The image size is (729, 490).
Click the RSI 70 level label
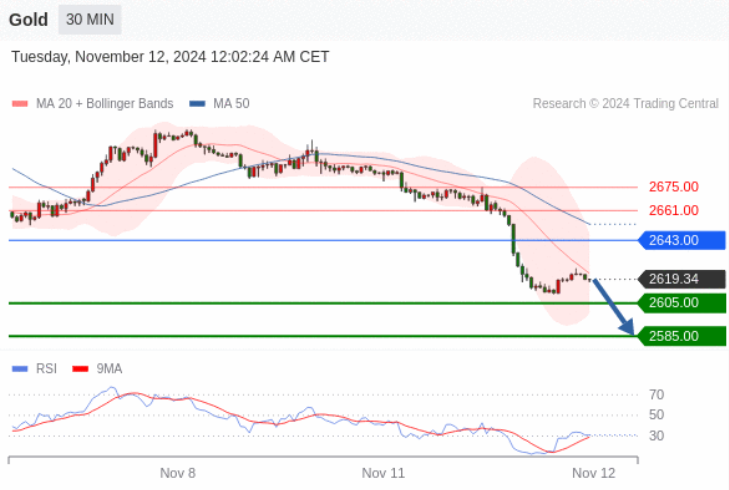pyautogui.click(x=656, y=395)
